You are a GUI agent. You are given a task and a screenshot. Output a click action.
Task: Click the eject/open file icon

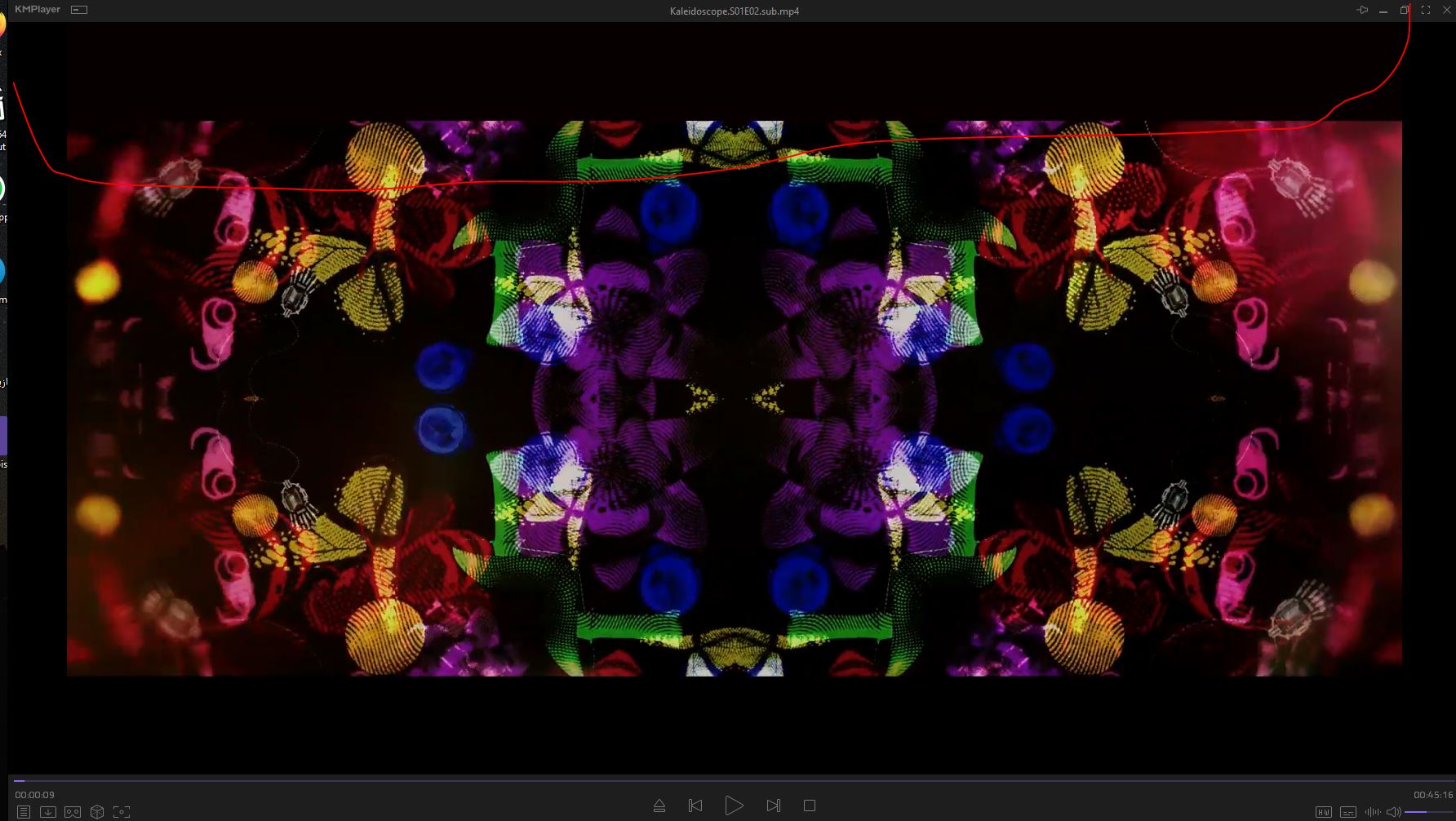coord(659,805)
